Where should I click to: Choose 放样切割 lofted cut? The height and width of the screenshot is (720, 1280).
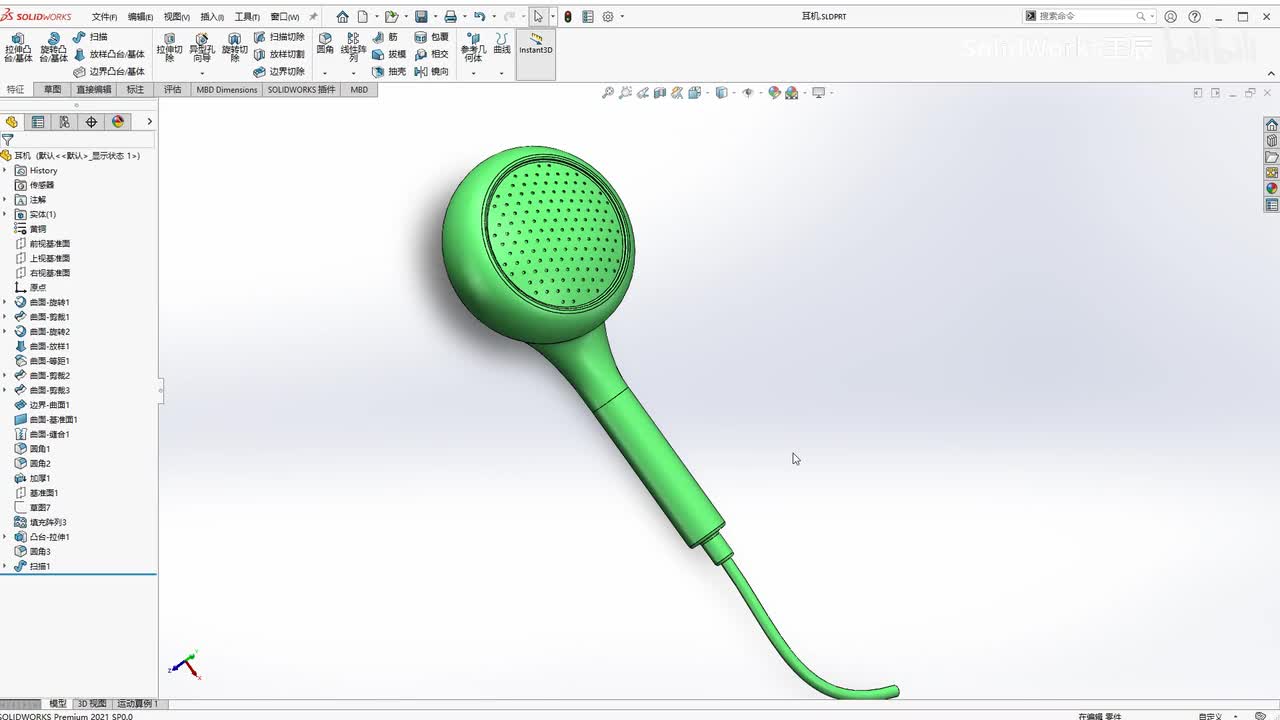point(278,54)
